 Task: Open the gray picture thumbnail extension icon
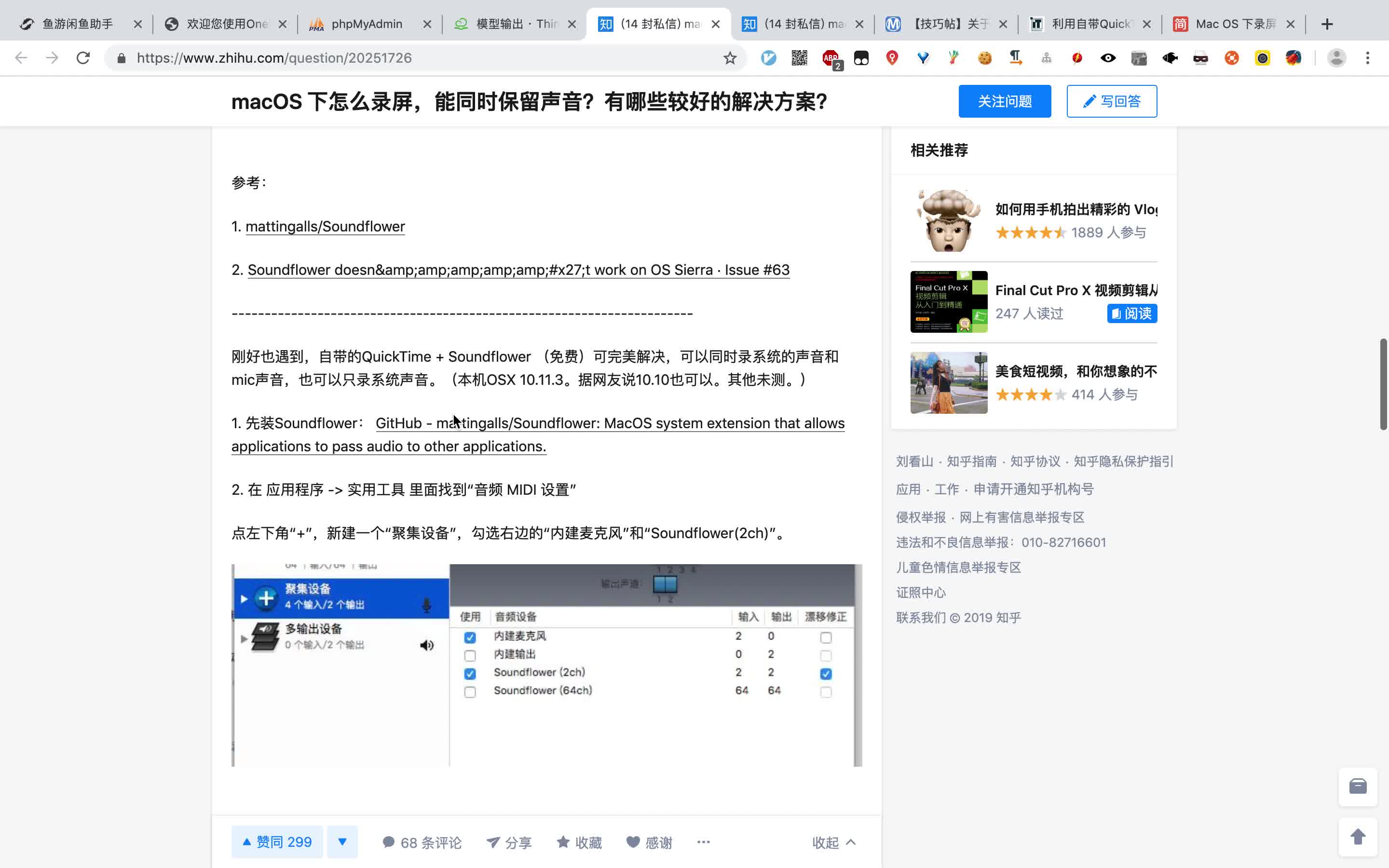point(1139,58)
